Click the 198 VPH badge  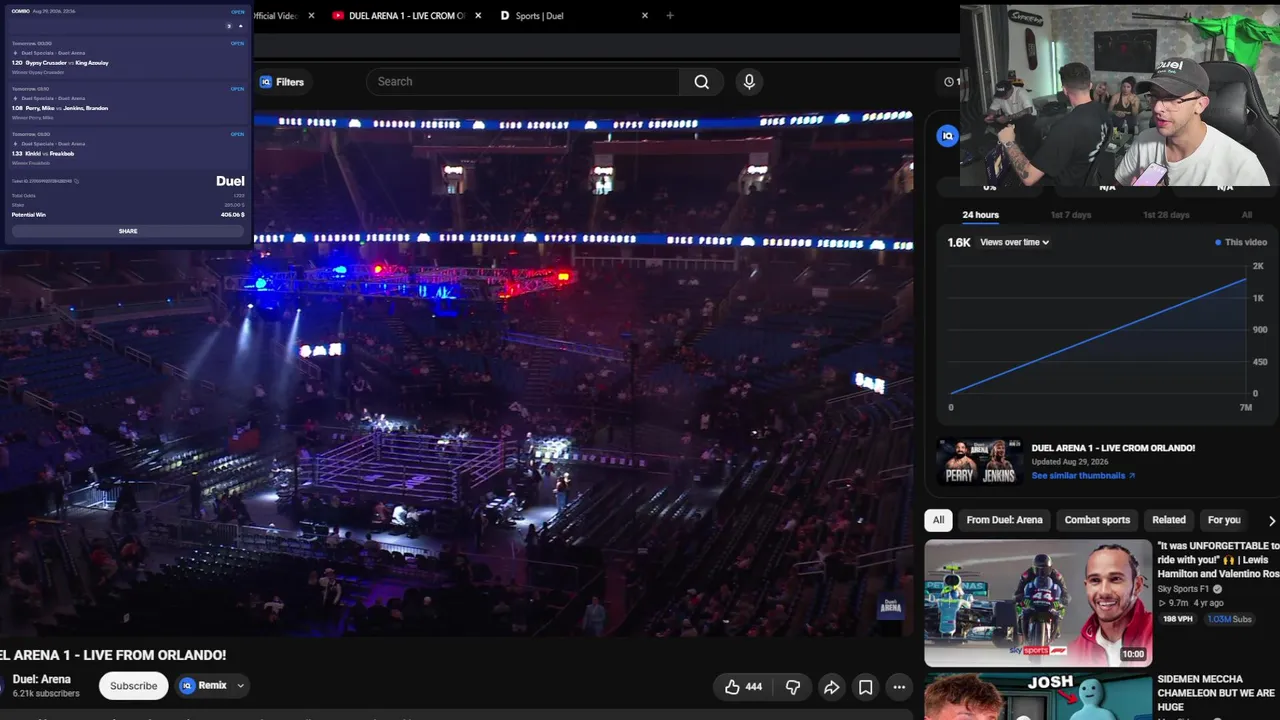coord(1177,619)
